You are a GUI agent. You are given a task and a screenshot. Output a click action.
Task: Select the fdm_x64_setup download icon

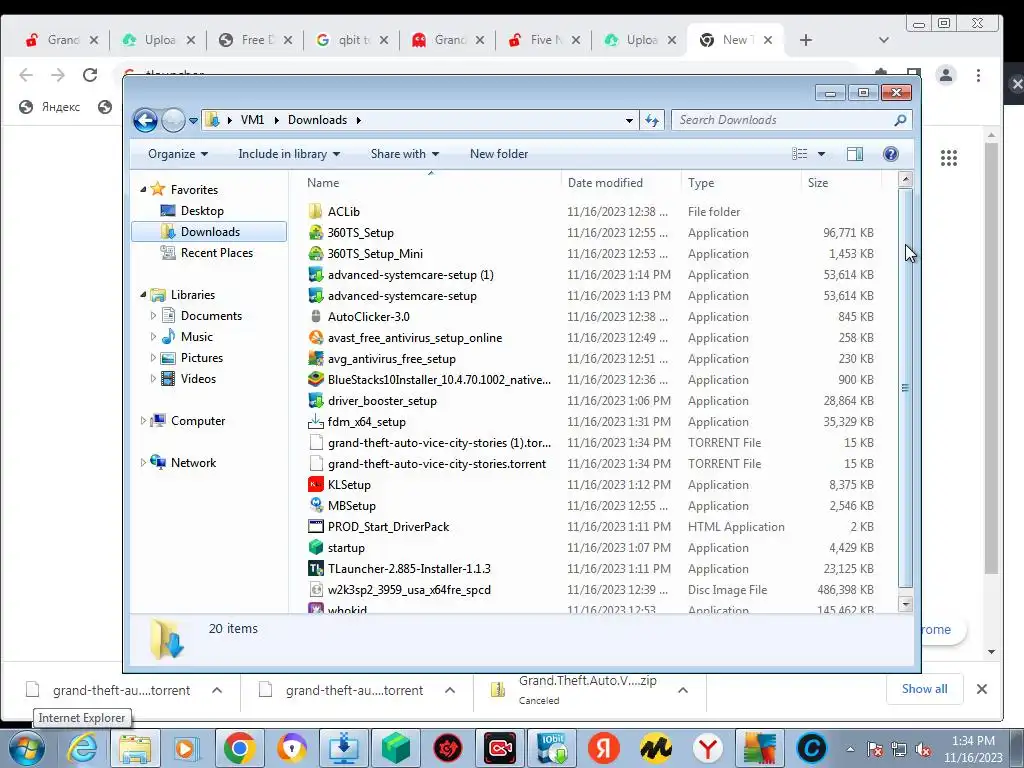(x=315, y=422)
